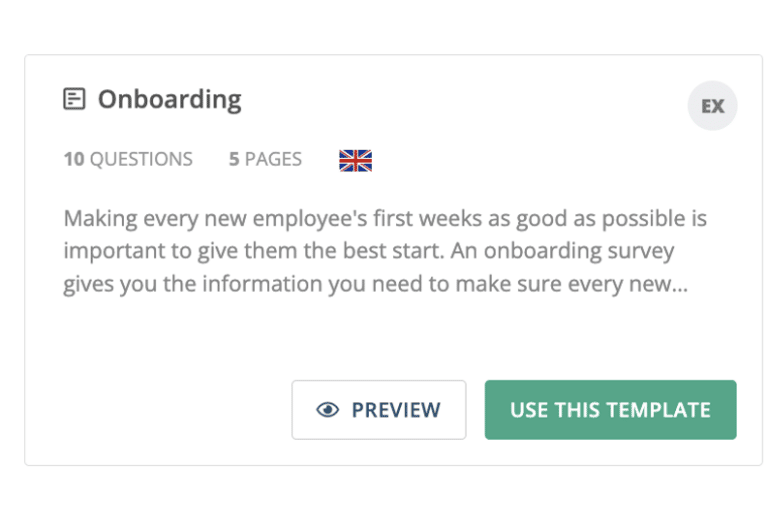
Task: Click the words 'onboarding survey' in the description
Action: tap(579, 251)
